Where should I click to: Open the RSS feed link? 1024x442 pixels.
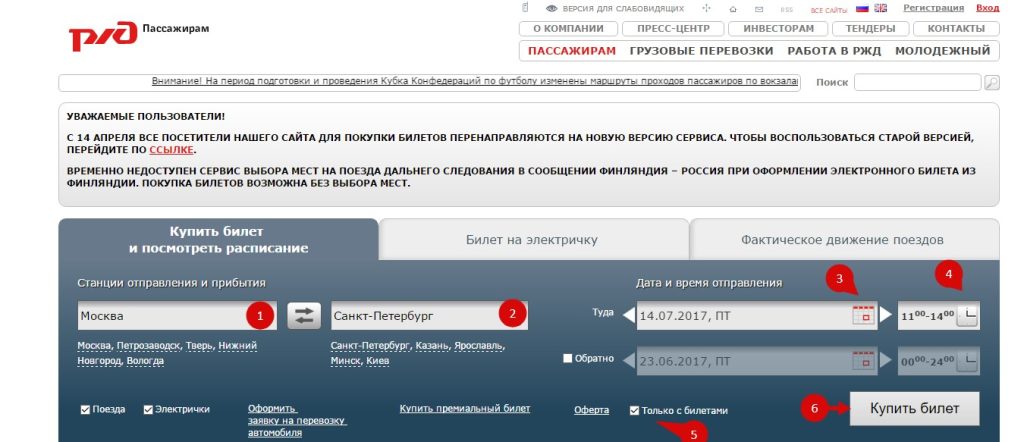point(786,10)
